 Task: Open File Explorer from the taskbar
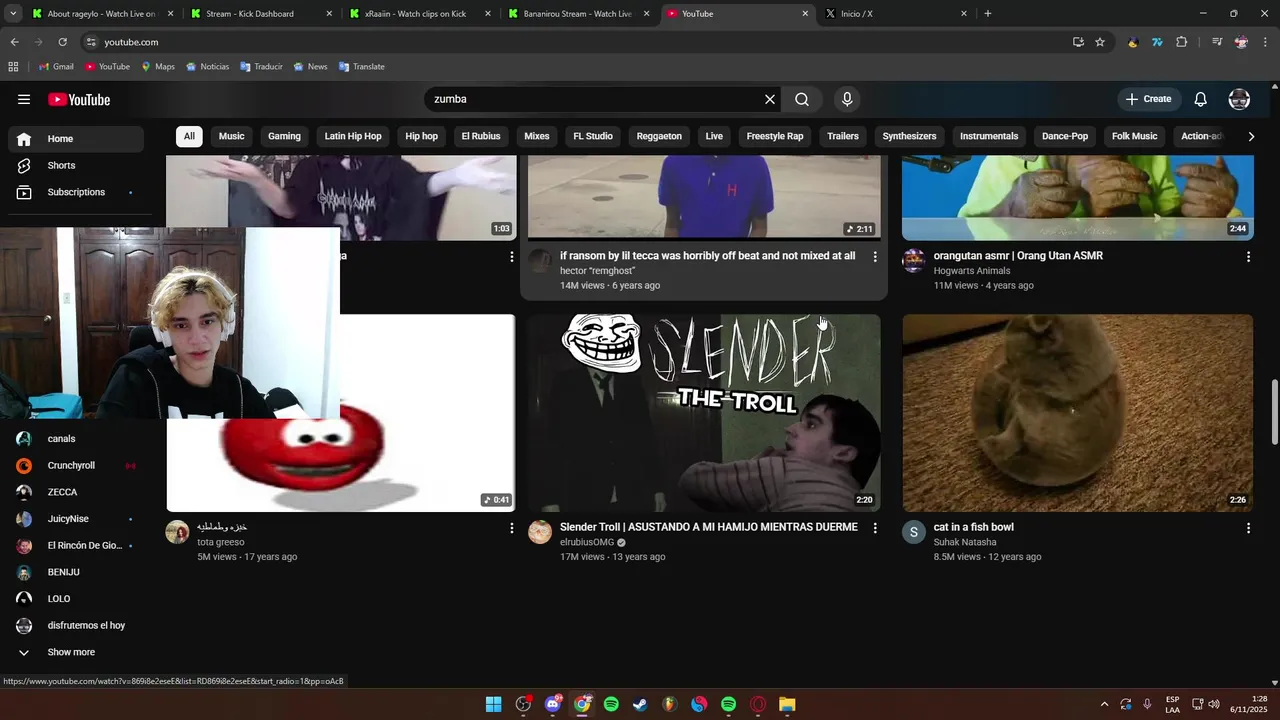(x=787, y=705)
